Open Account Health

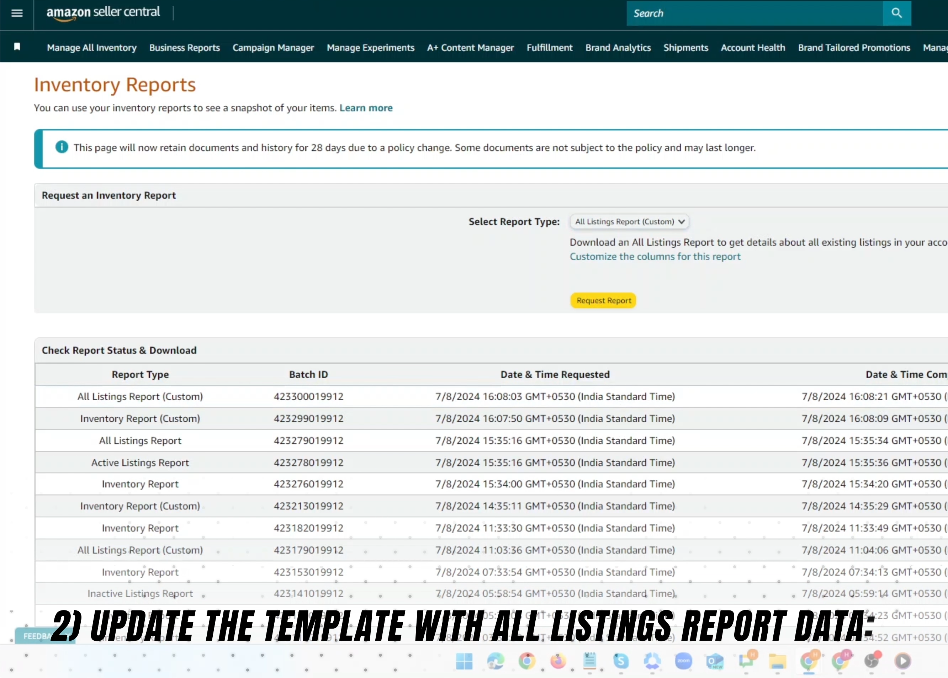pos(753,47)
